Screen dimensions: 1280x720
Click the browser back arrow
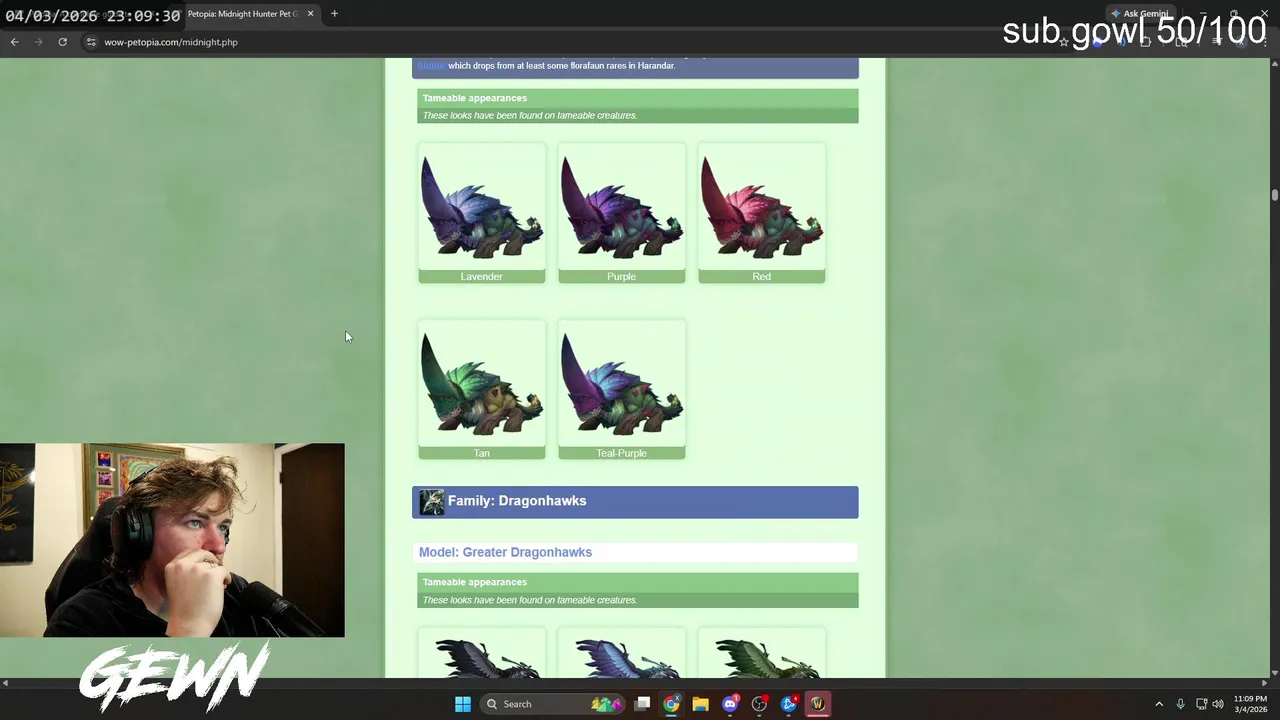coord(14,42)
